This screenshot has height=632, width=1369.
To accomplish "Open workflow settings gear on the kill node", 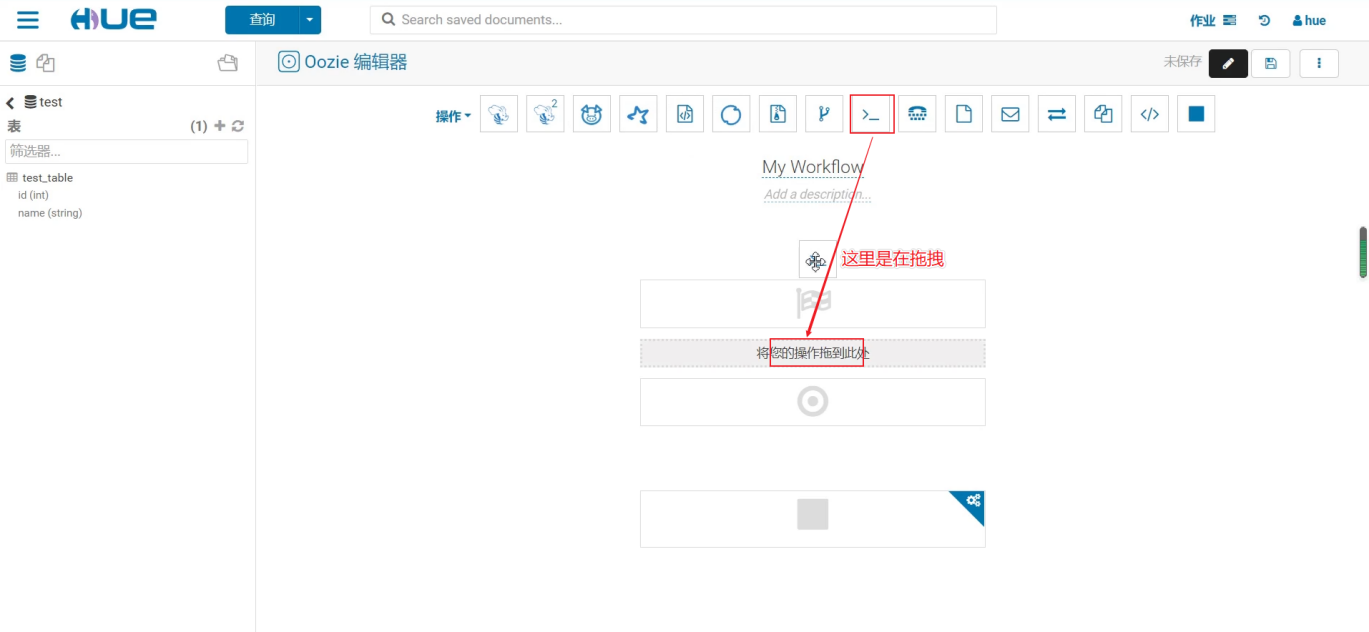I will pyautogui.click(x=972, y=500).
